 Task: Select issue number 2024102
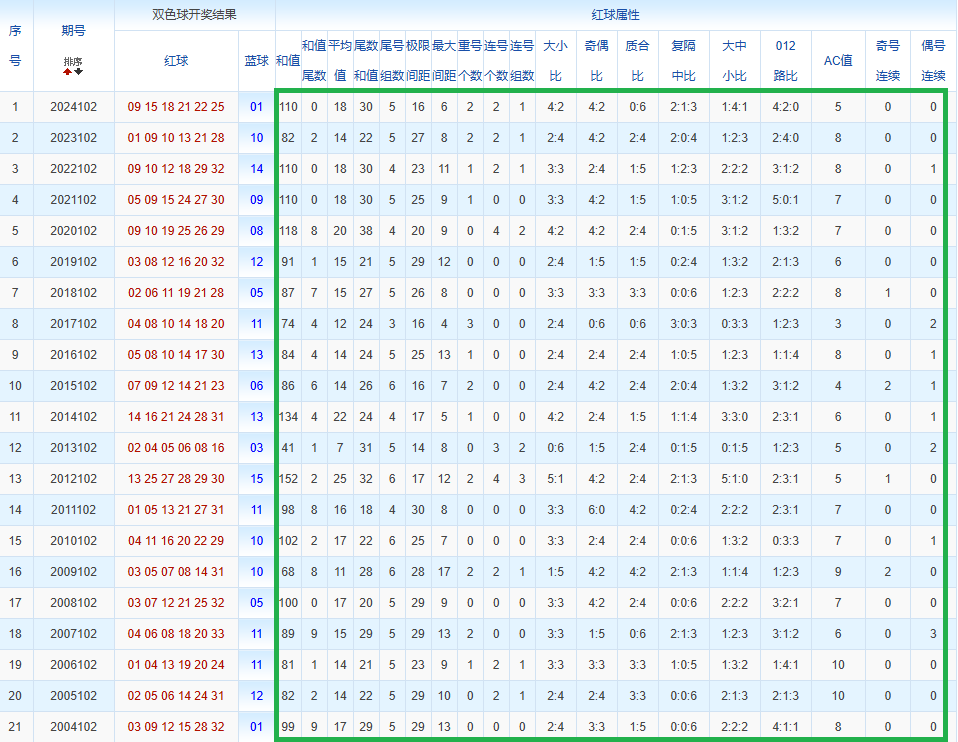pyautogui.click(x=73, y=107)
